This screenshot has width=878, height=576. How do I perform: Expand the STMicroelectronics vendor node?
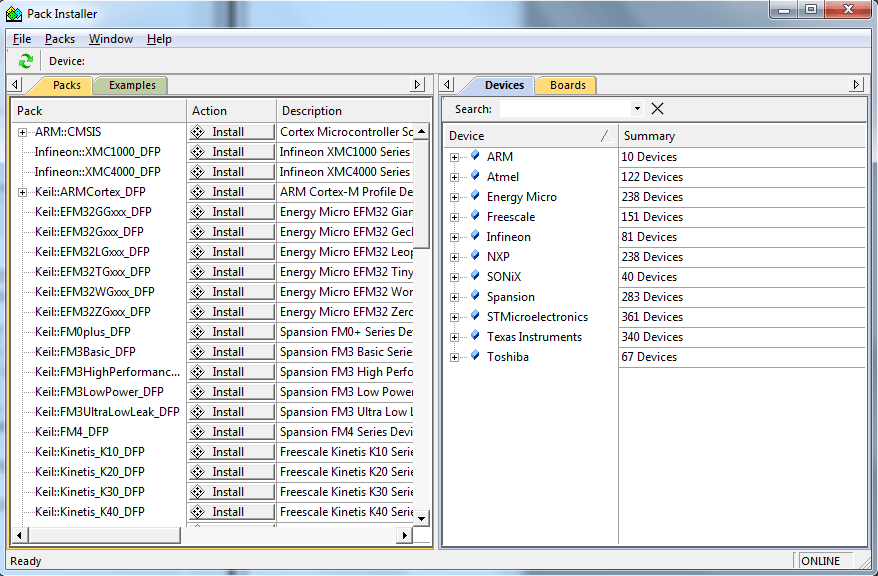455,317
